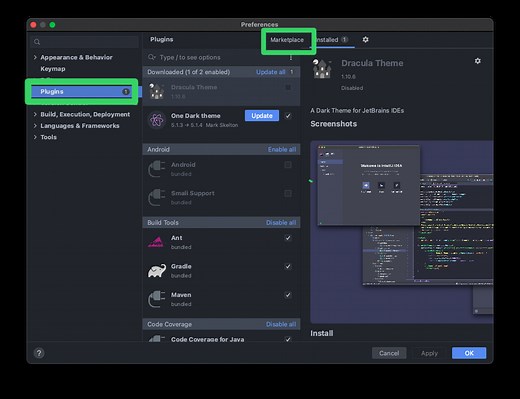Focus the settings search field

click(x=84, y=42)
